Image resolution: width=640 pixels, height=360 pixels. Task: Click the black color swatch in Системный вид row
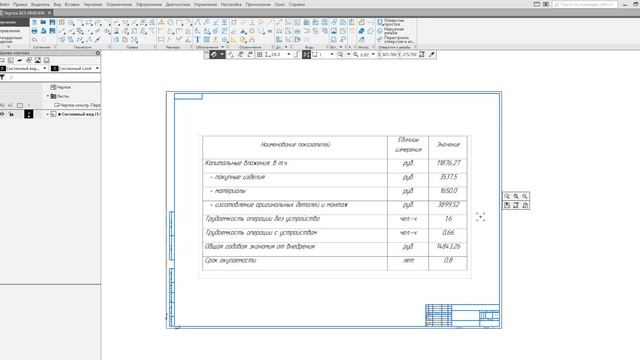pos(29,114)
